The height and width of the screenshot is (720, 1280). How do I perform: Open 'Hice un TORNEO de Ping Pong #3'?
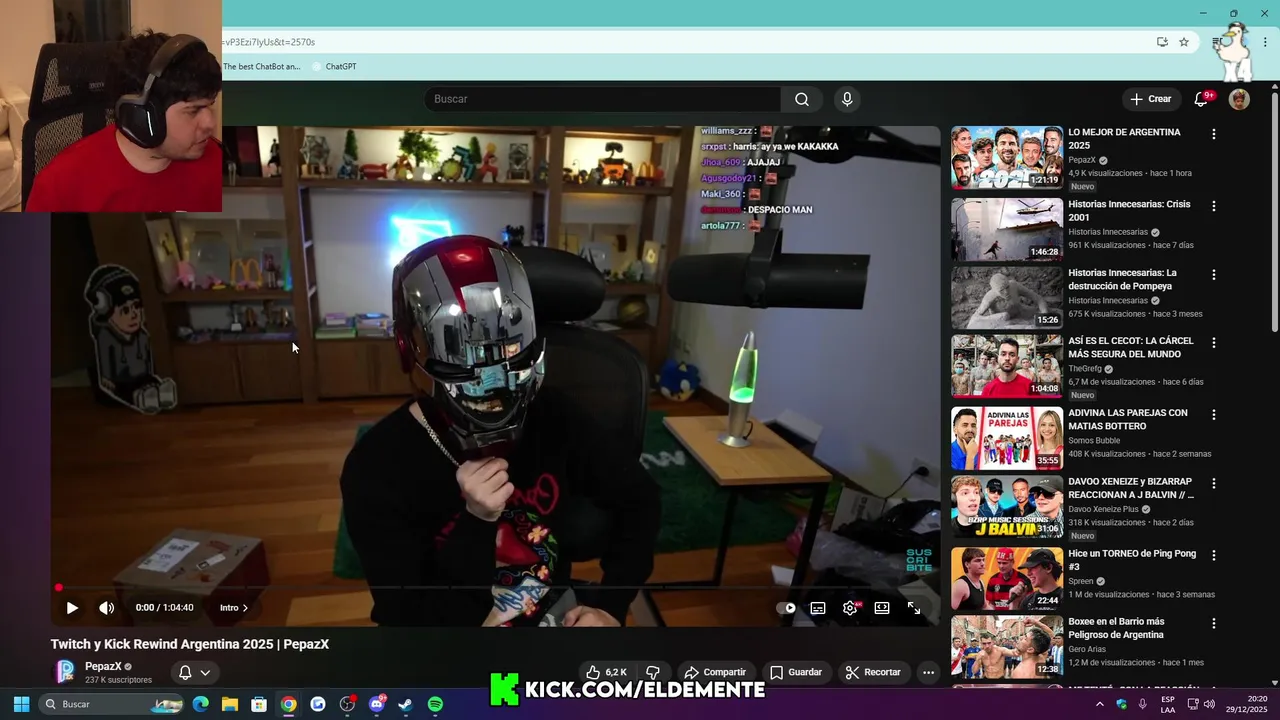(1132, 560)
